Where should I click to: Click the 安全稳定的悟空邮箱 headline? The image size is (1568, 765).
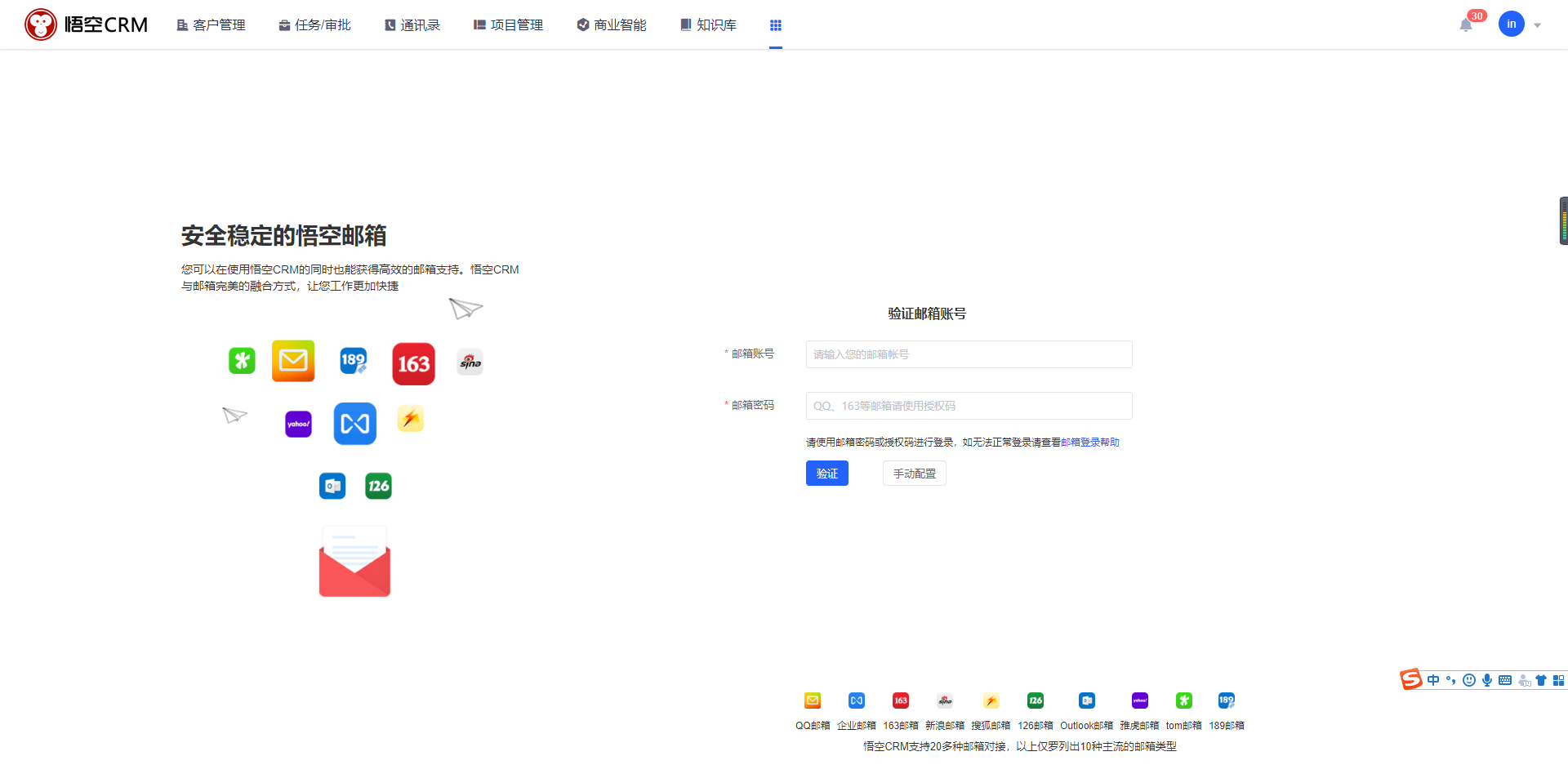coord(284,236)
